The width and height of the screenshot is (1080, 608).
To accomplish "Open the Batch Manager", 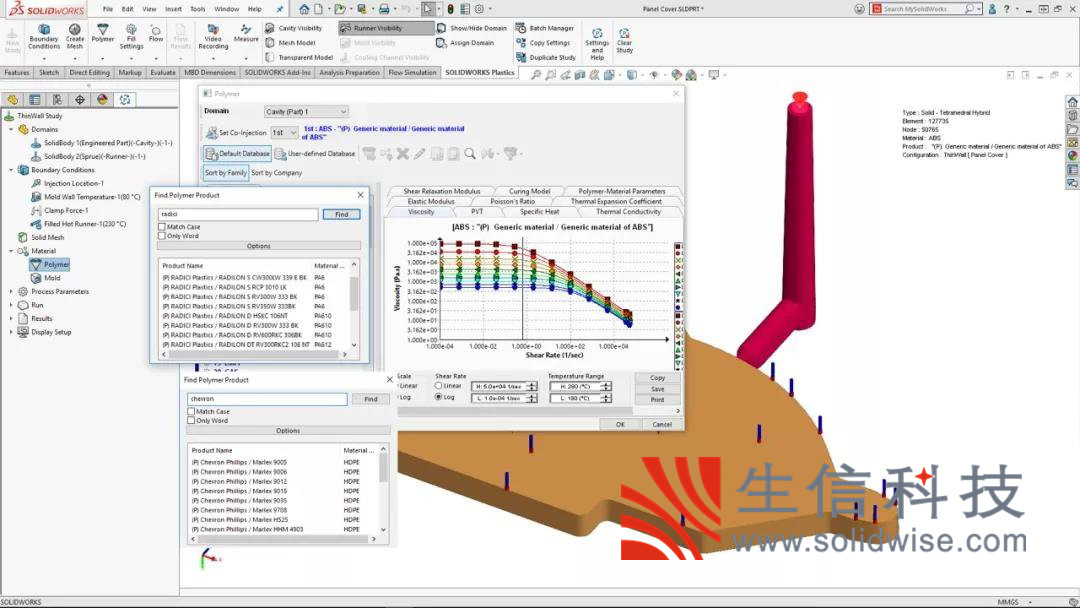I will pyautogui.click(x=545, y=28).
